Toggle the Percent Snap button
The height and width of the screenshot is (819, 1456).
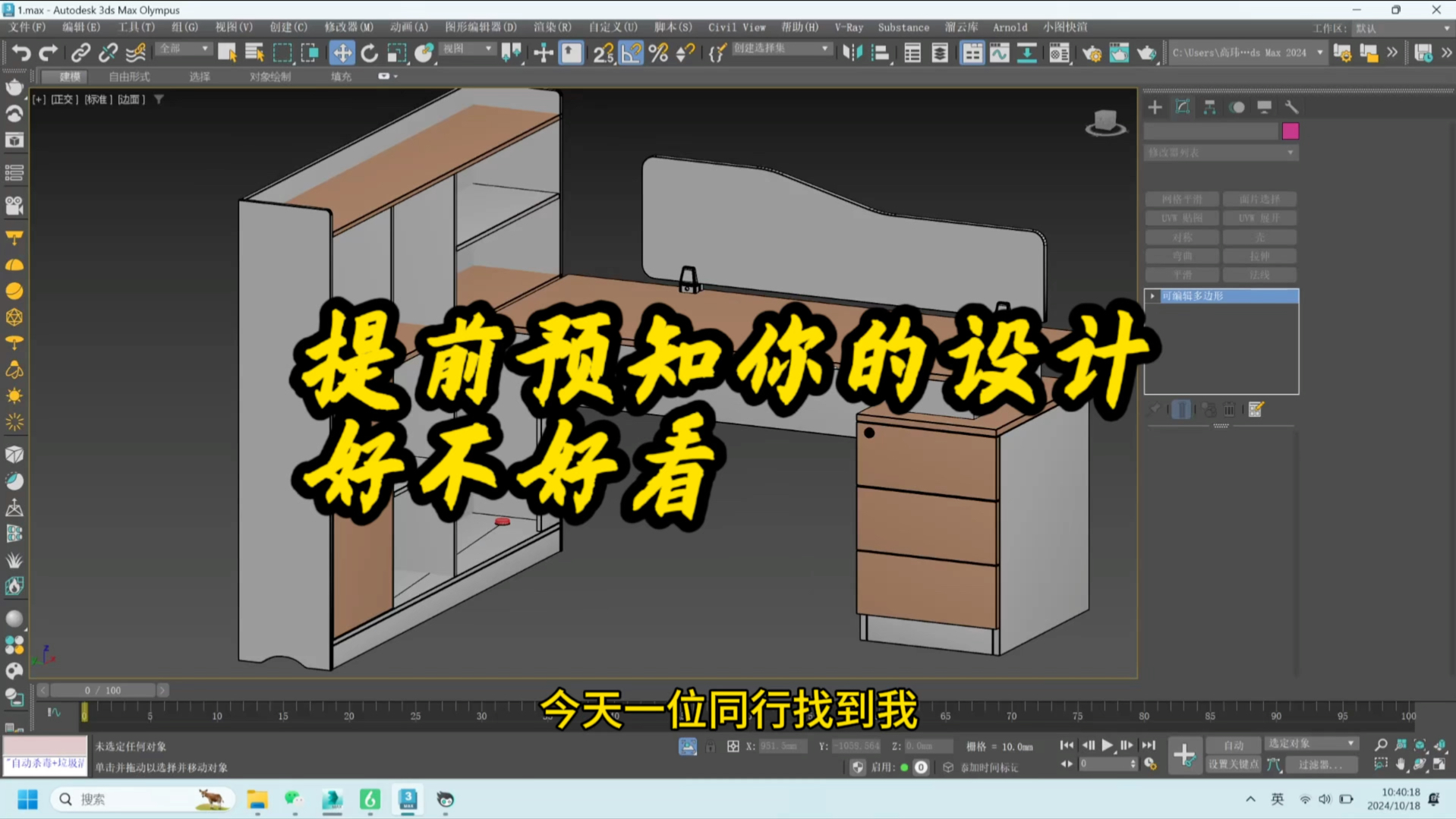[658, 53]
